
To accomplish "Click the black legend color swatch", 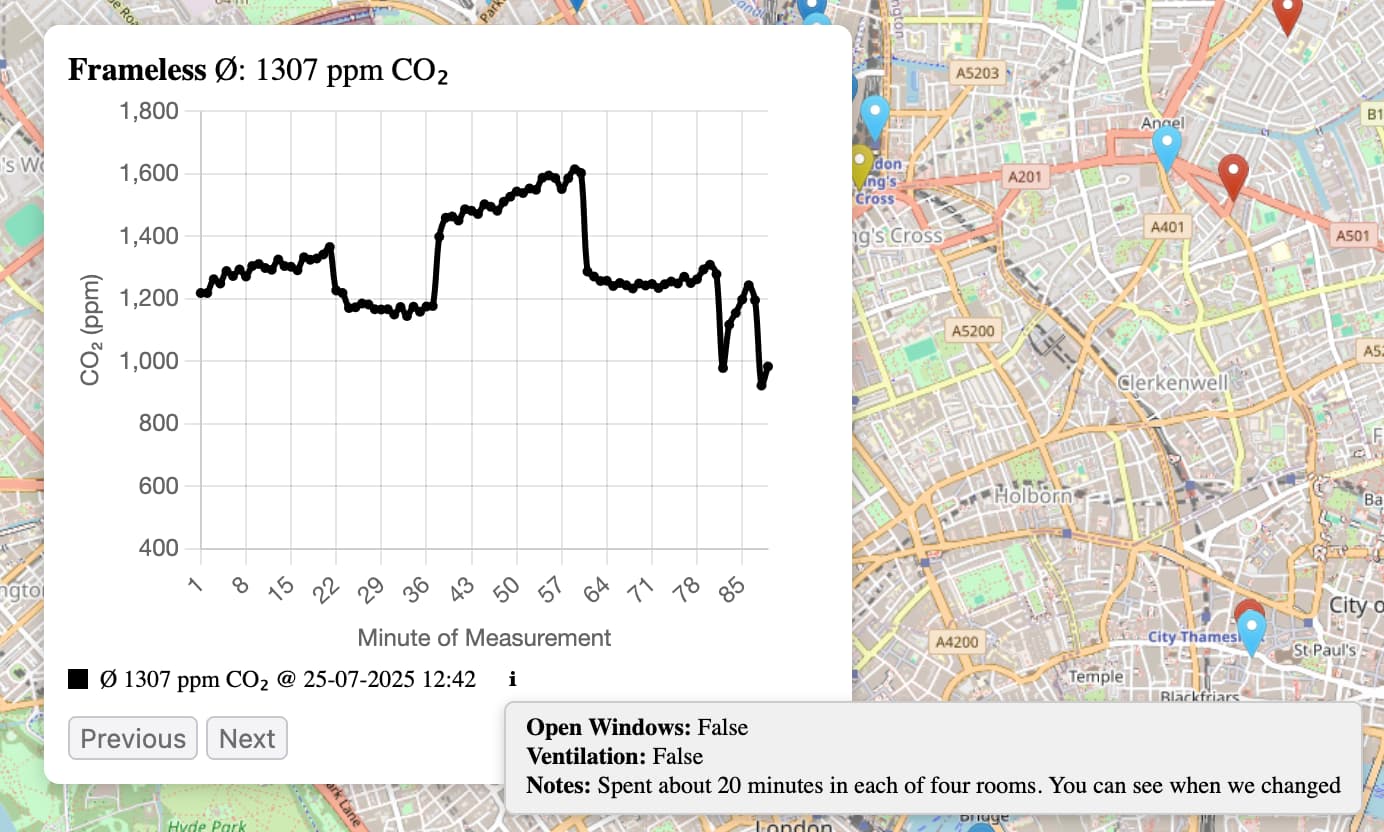I will [79, 680].
